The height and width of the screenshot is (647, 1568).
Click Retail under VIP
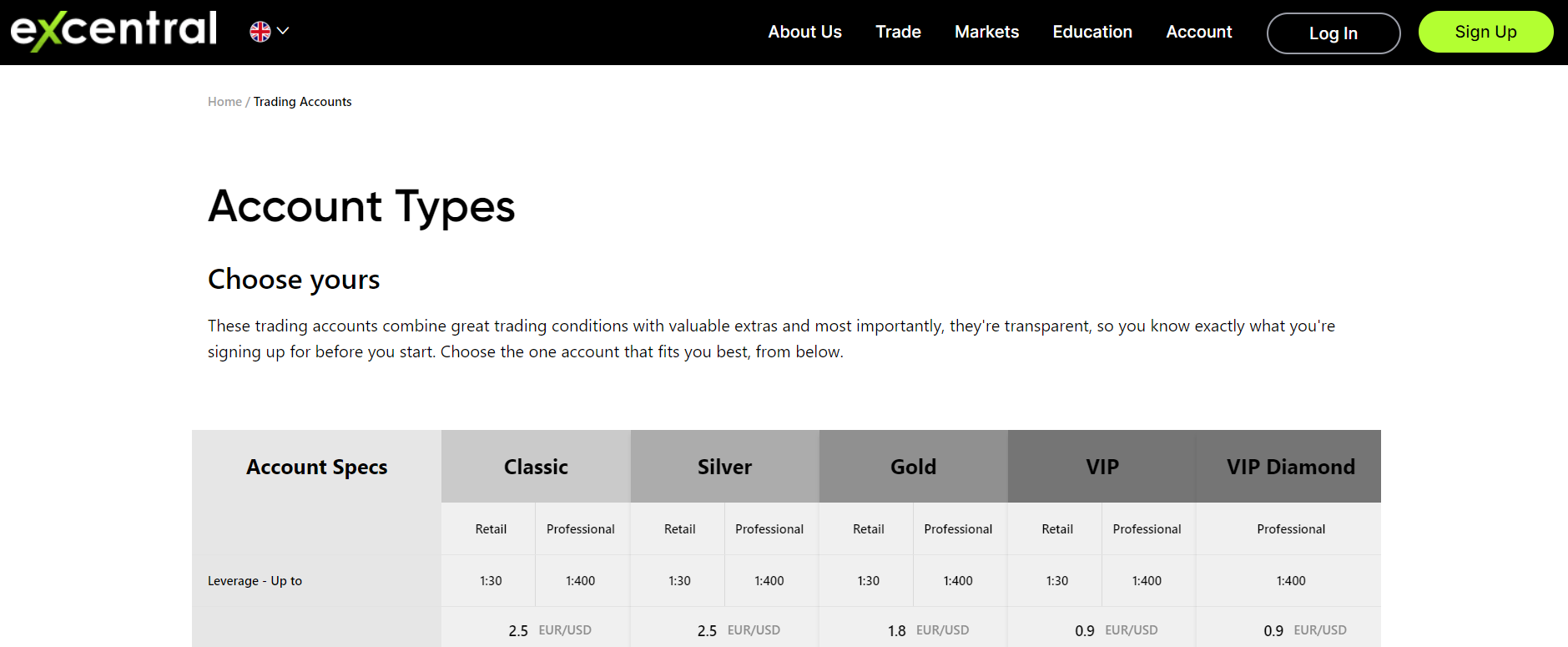click(1057, 529)
